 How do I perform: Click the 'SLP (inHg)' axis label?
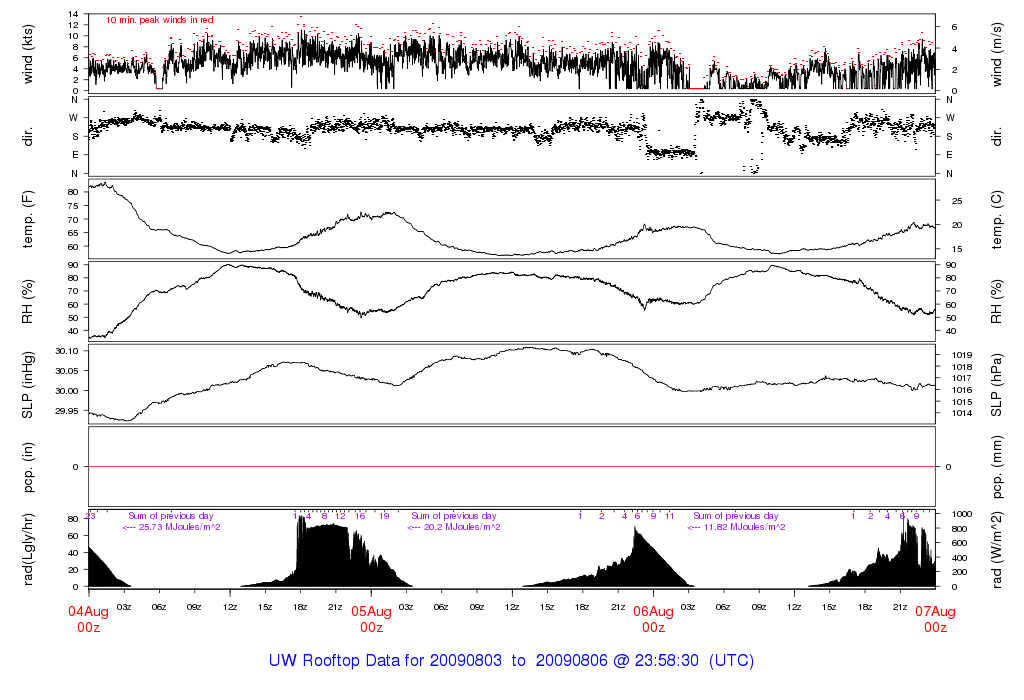pos(27,385)
